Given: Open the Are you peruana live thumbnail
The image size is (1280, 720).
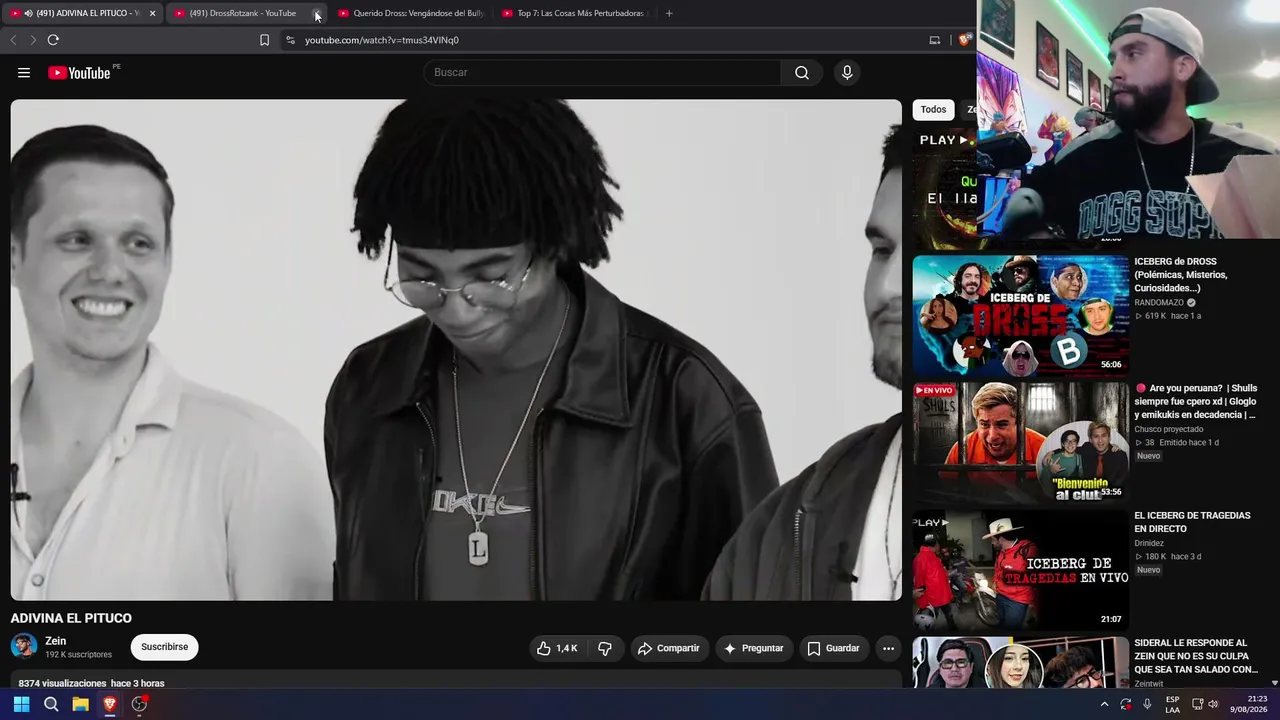Looking at the screenshot, I should [x=1020, y=442].
